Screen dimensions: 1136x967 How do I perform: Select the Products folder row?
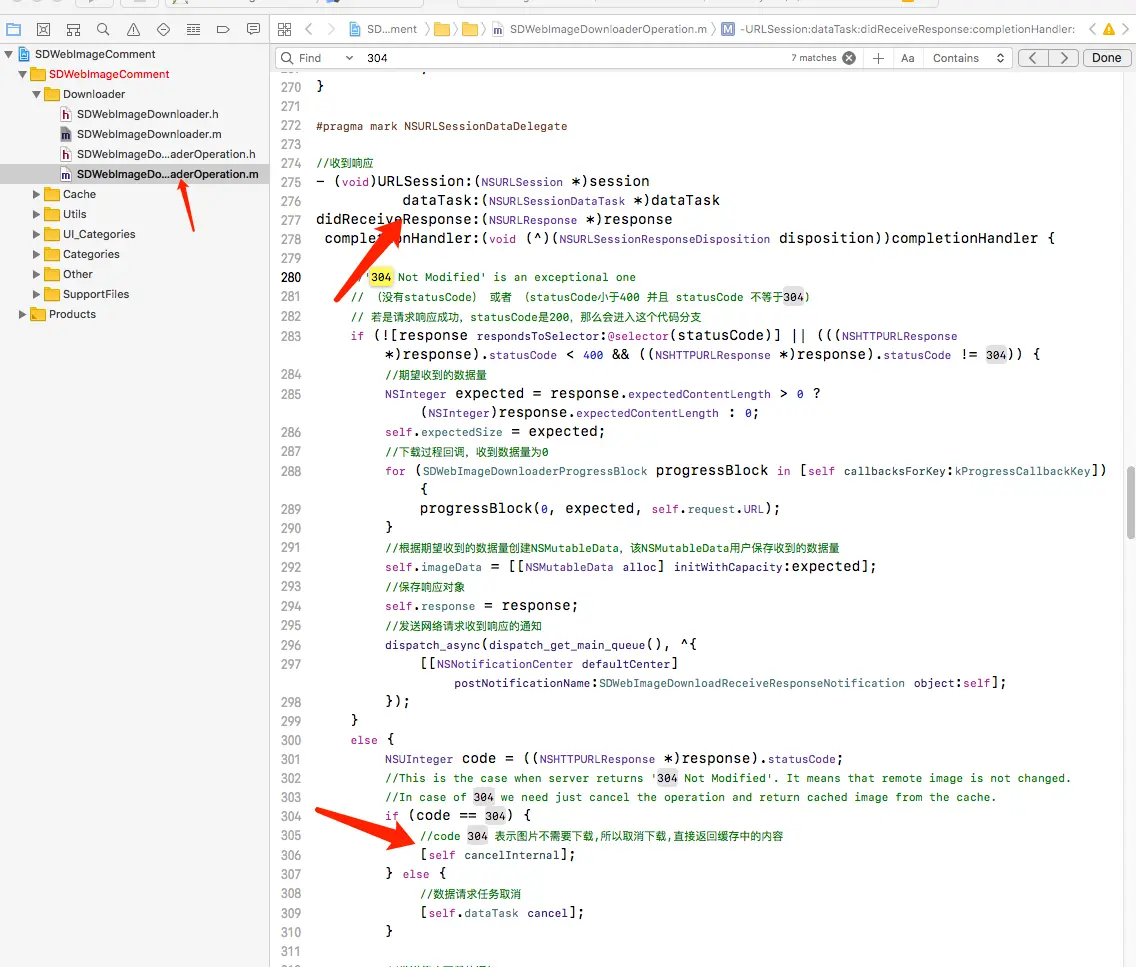tap(134, 314)
